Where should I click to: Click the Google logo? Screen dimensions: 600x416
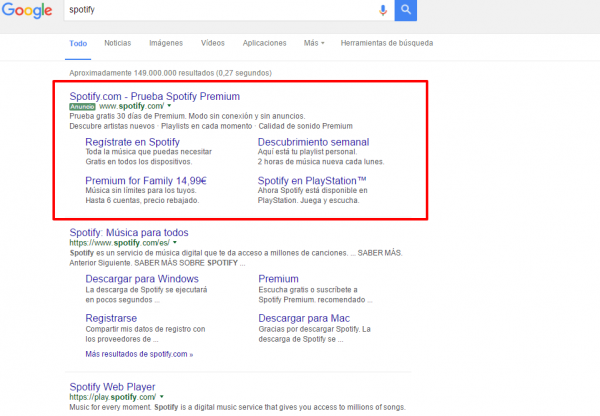tap(27, 10)
